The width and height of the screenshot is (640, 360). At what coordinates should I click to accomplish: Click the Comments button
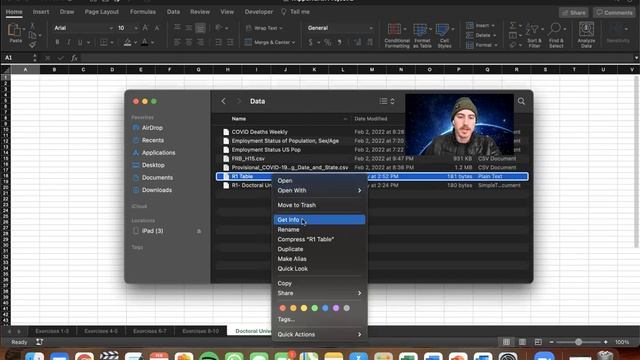click(614, 13)
